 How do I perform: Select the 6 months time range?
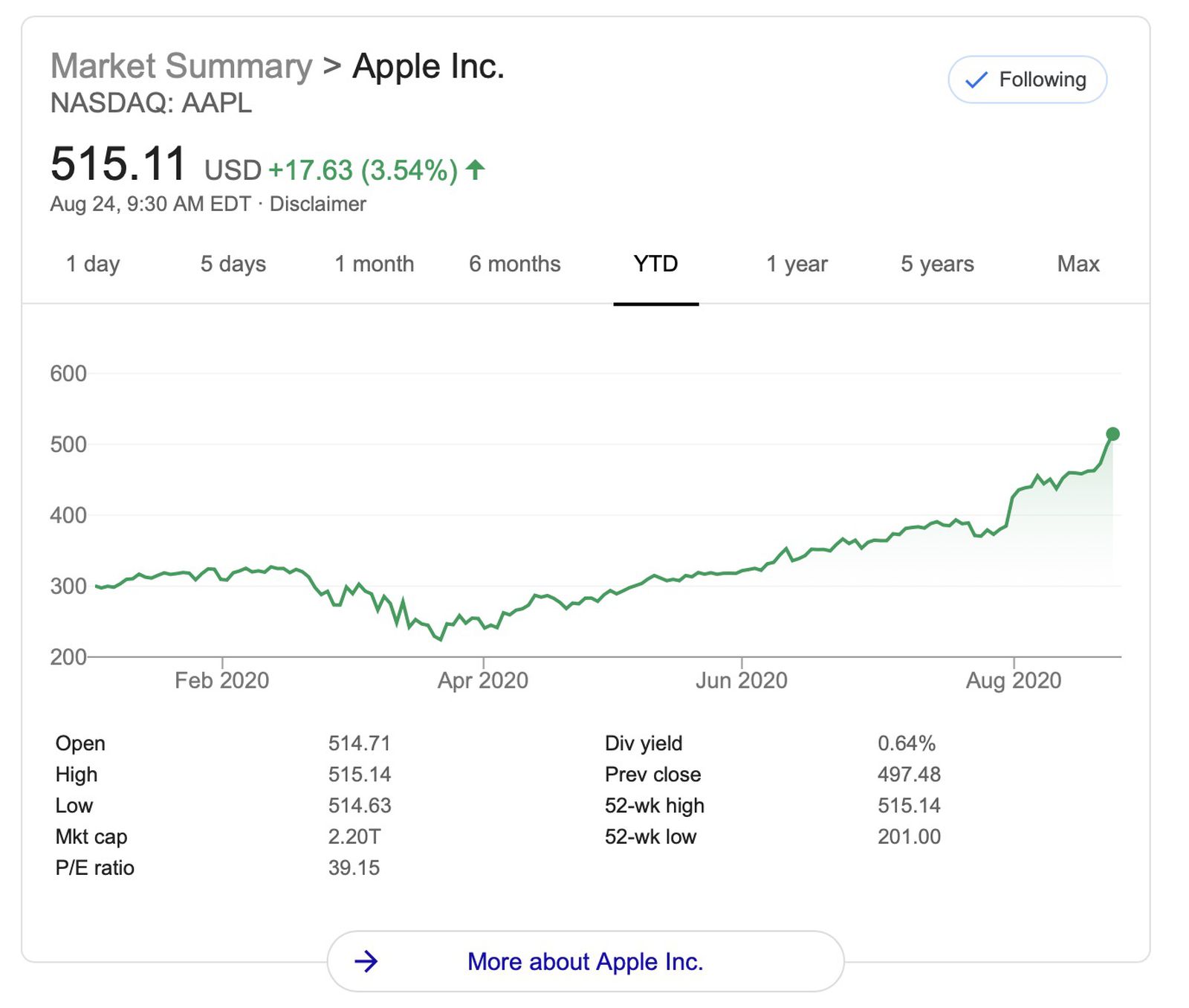click(x=515, y=263)
